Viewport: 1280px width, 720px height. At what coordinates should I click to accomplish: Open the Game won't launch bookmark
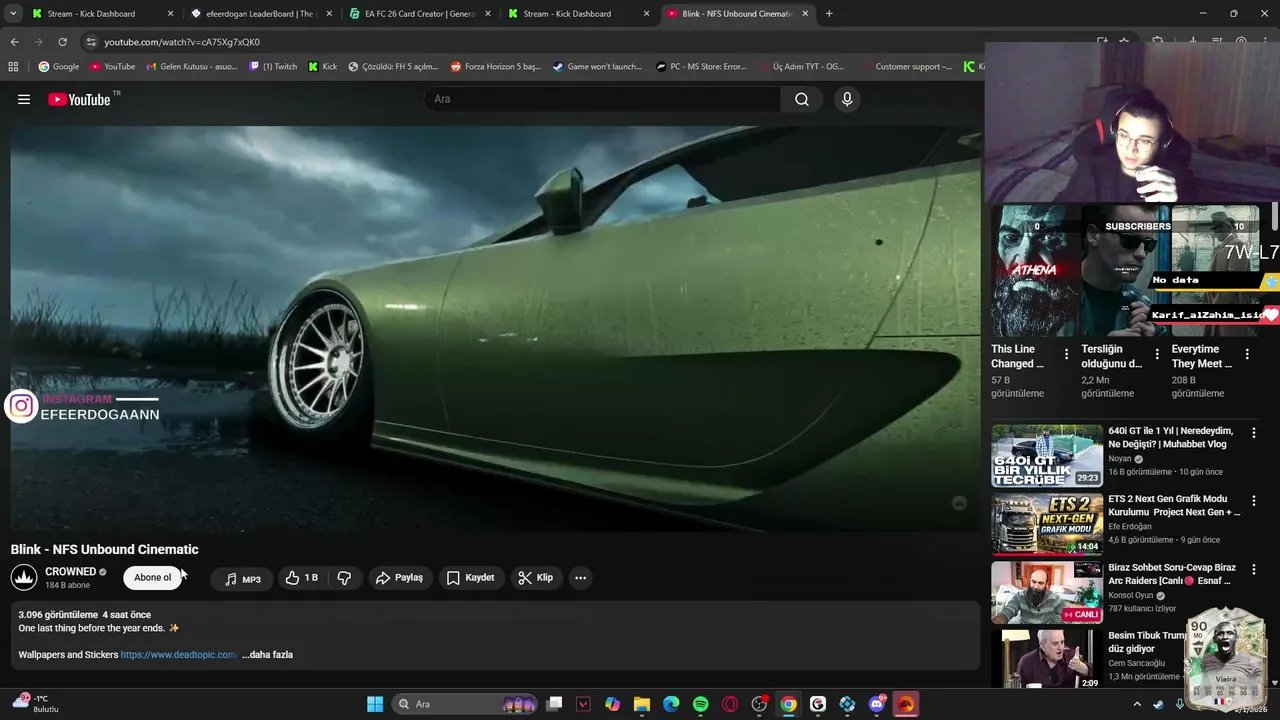pyautogui.click(x=597, y=67)
